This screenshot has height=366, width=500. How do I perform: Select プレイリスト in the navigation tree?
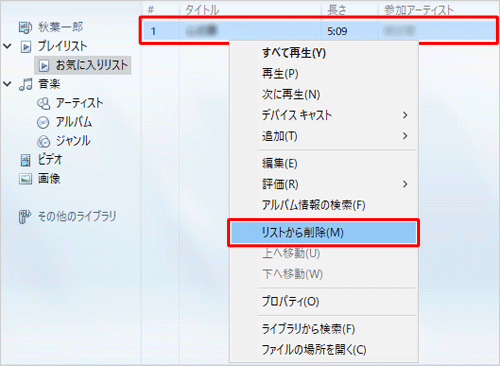(x=62, y=46)
